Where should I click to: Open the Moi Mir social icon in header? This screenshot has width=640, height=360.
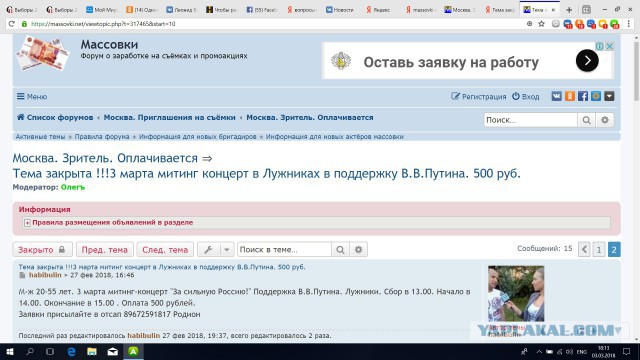pos(596,96)
